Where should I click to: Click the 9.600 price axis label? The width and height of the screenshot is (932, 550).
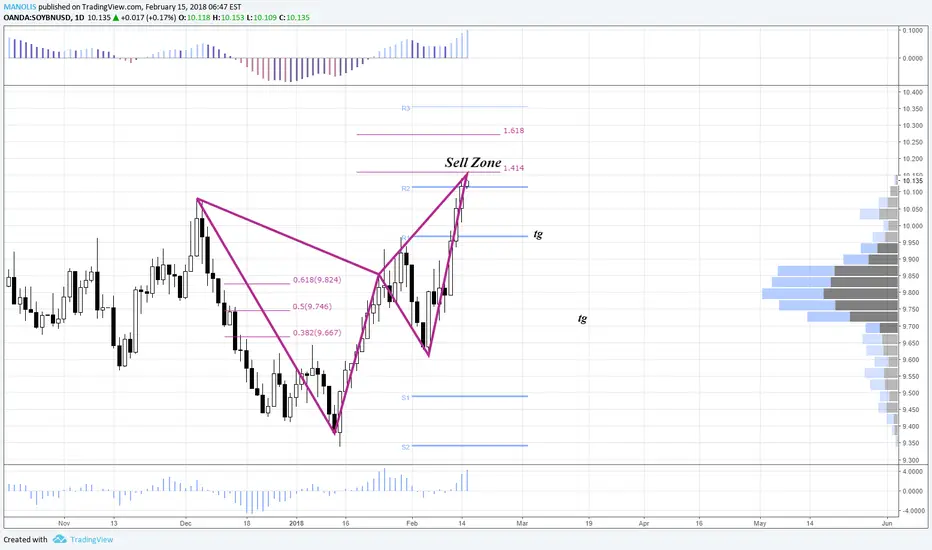coord(913,360)
